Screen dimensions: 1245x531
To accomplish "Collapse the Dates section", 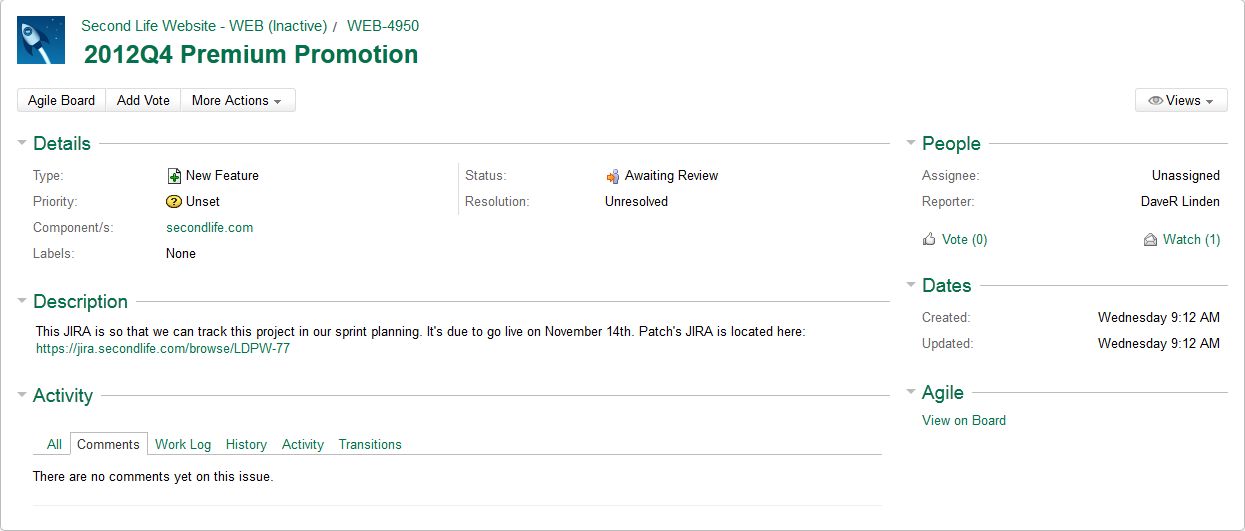I will (x=911, y=285).
